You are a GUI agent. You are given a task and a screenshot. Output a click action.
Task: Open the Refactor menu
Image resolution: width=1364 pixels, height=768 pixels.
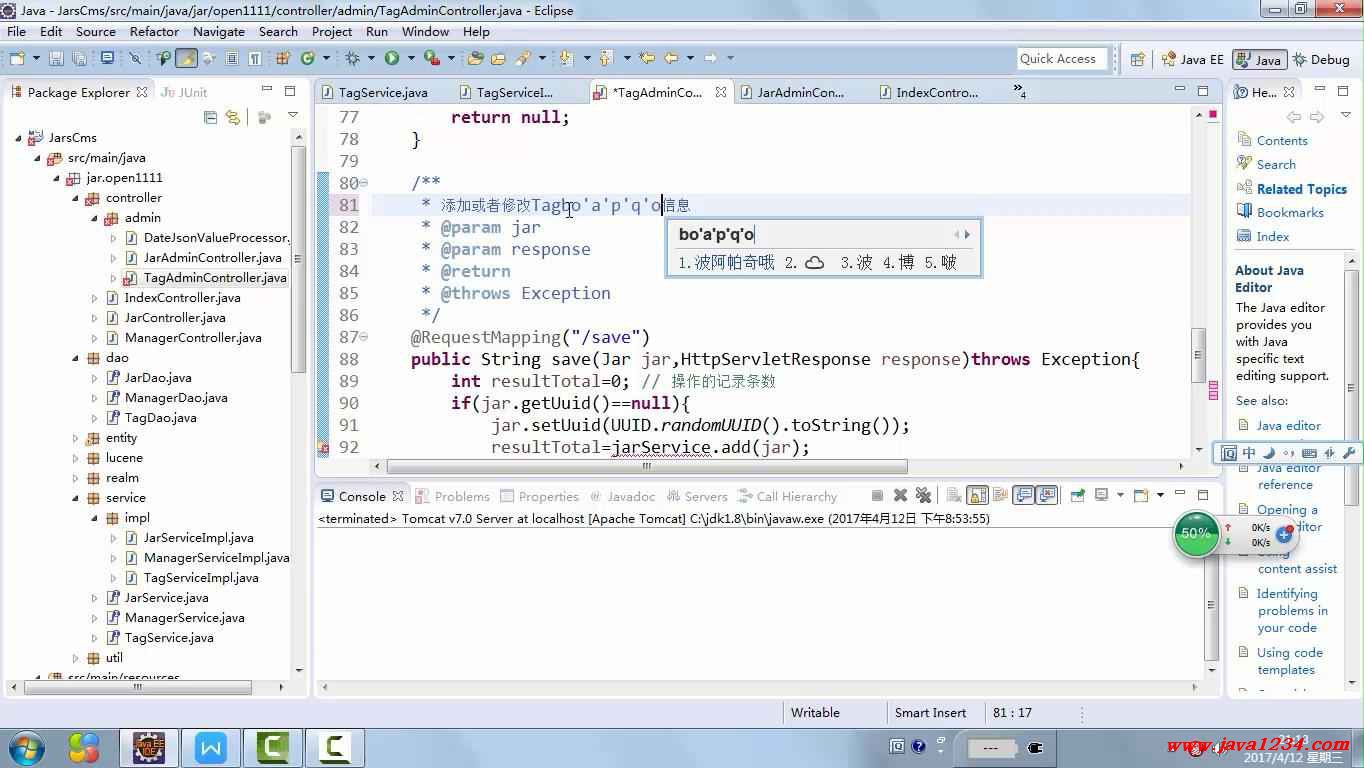pyautogui.click(x=154, y=31)
